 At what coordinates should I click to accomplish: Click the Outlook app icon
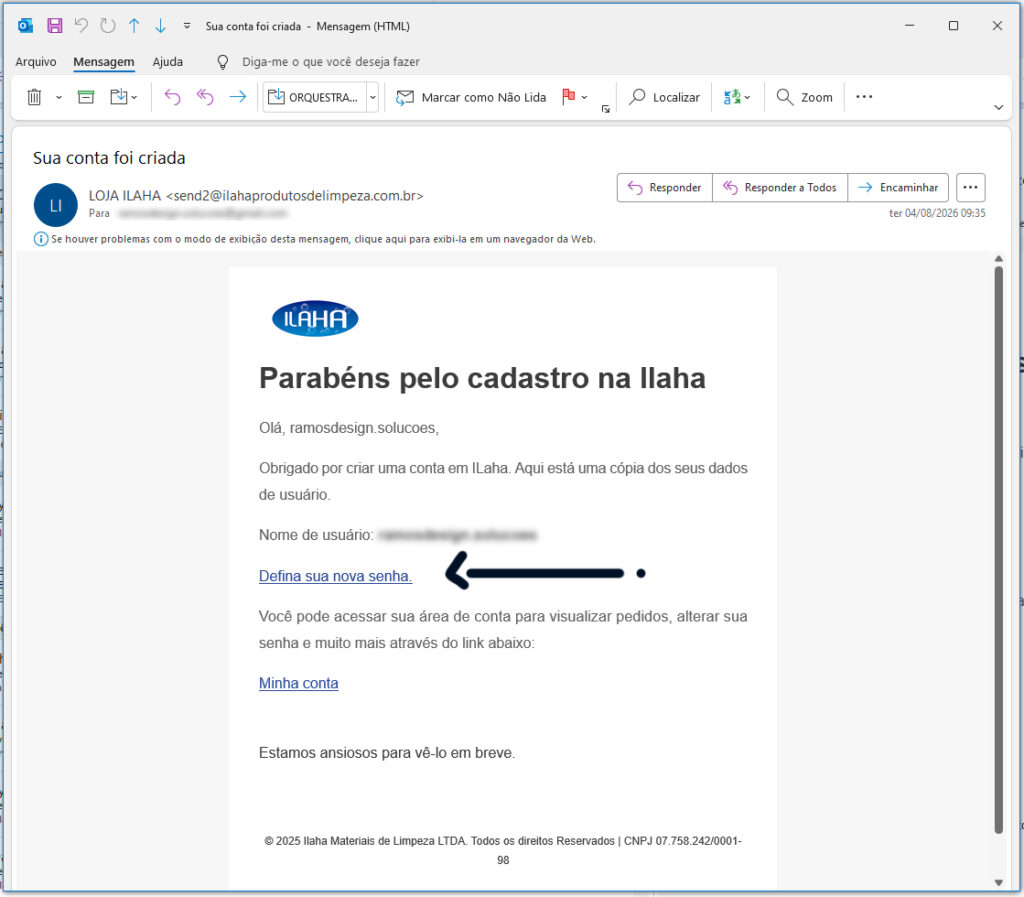point(25,25)
